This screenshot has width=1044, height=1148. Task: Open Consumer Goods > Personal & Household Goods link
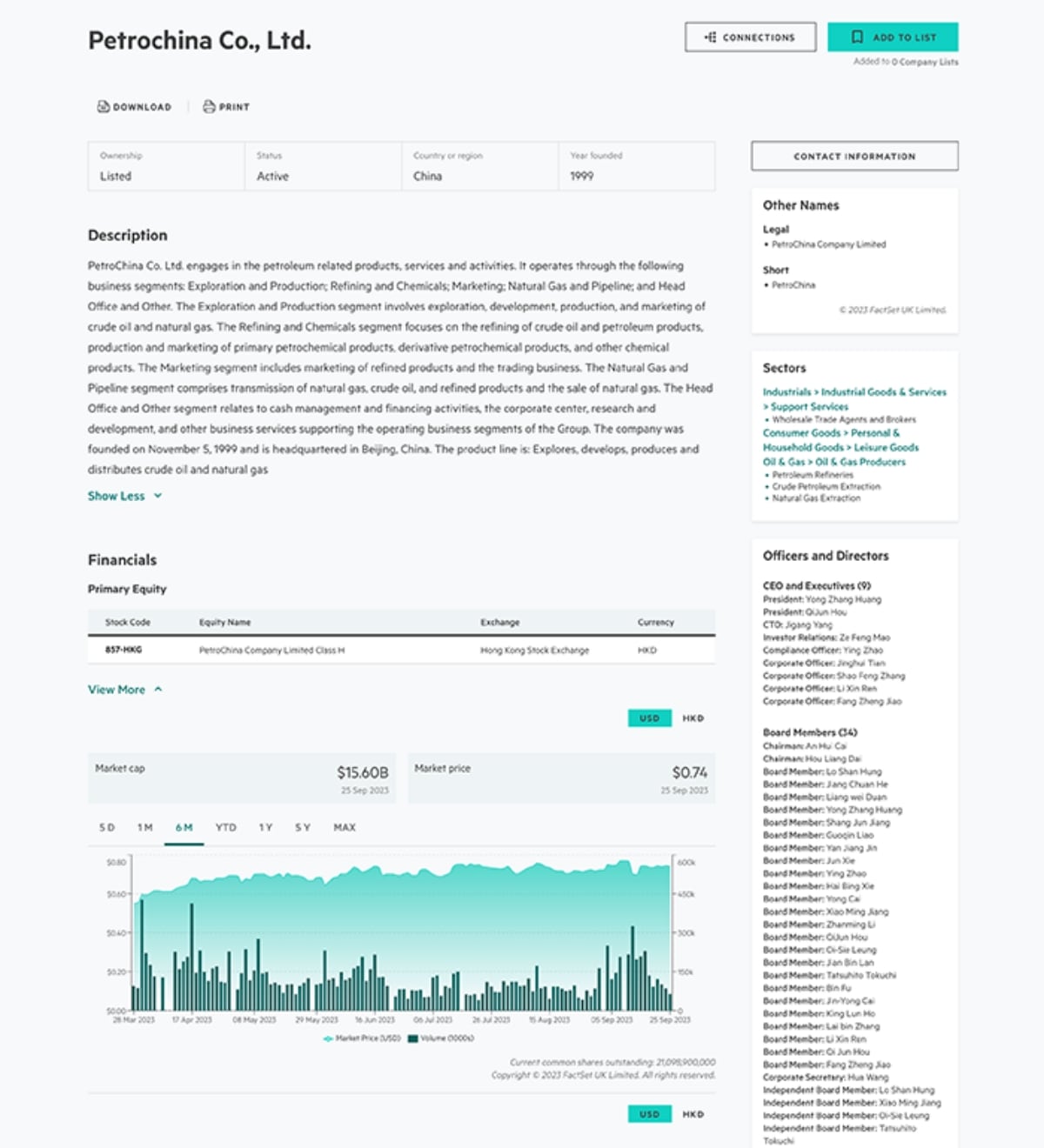tap(840, 440)
